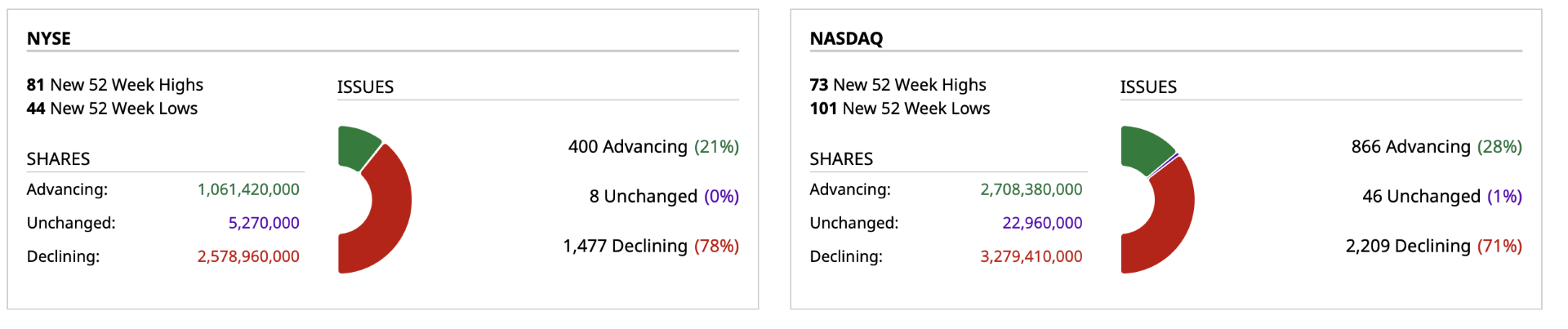Click NYSE advancing shares value 1,061,420,000
Image resolution: width=1568 pixels, height=329 pixels.
pyautogui.click(x=248, y=189)
